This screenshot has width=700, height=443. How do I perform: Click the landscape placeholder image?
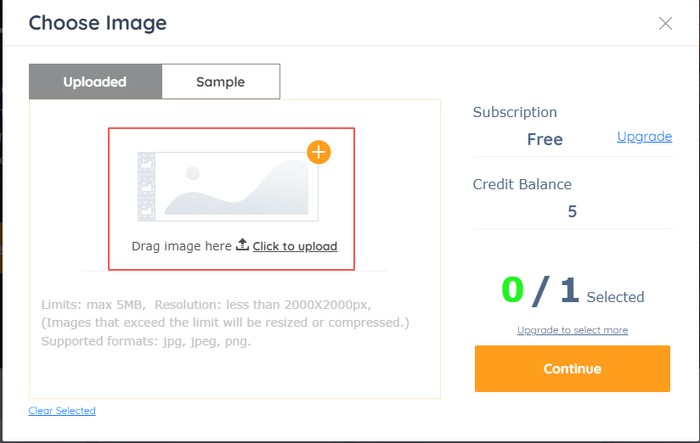(x=237, y=187)
